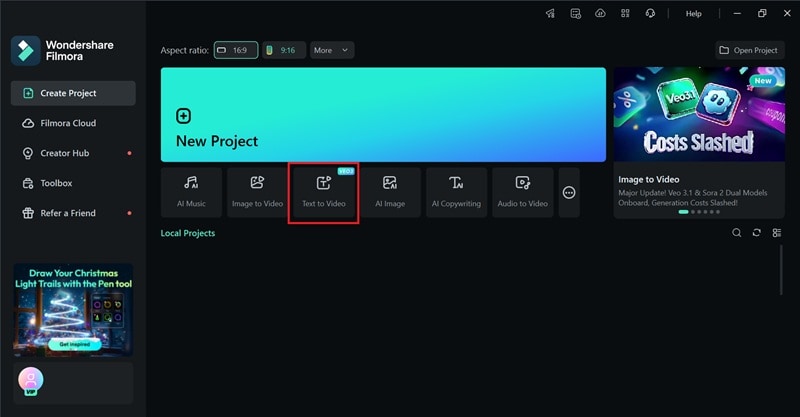Screen dimensions: 800x417
Task: Open the Audio to Video tool
Action: point(522,192)
